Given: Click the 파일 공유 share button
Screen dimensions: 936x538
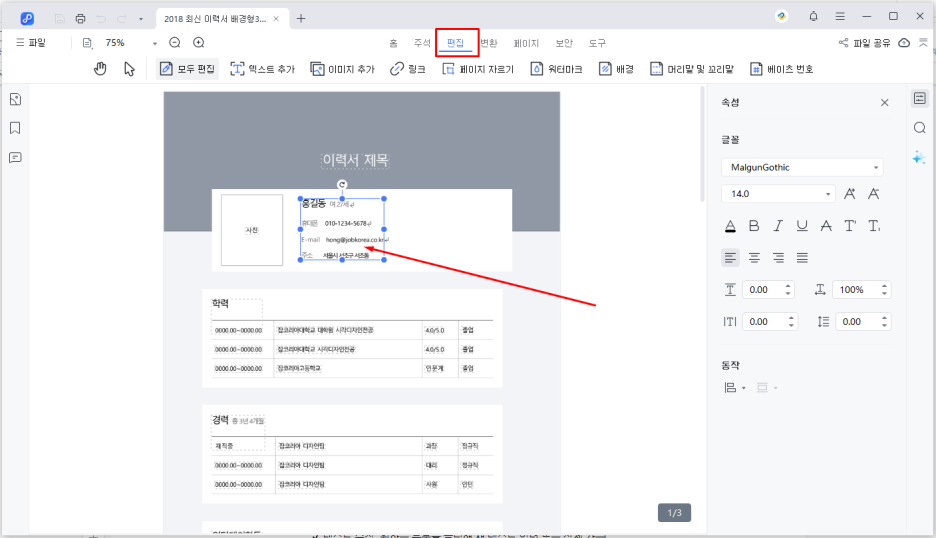Looking at the screenshot, I should pos(864,43).
